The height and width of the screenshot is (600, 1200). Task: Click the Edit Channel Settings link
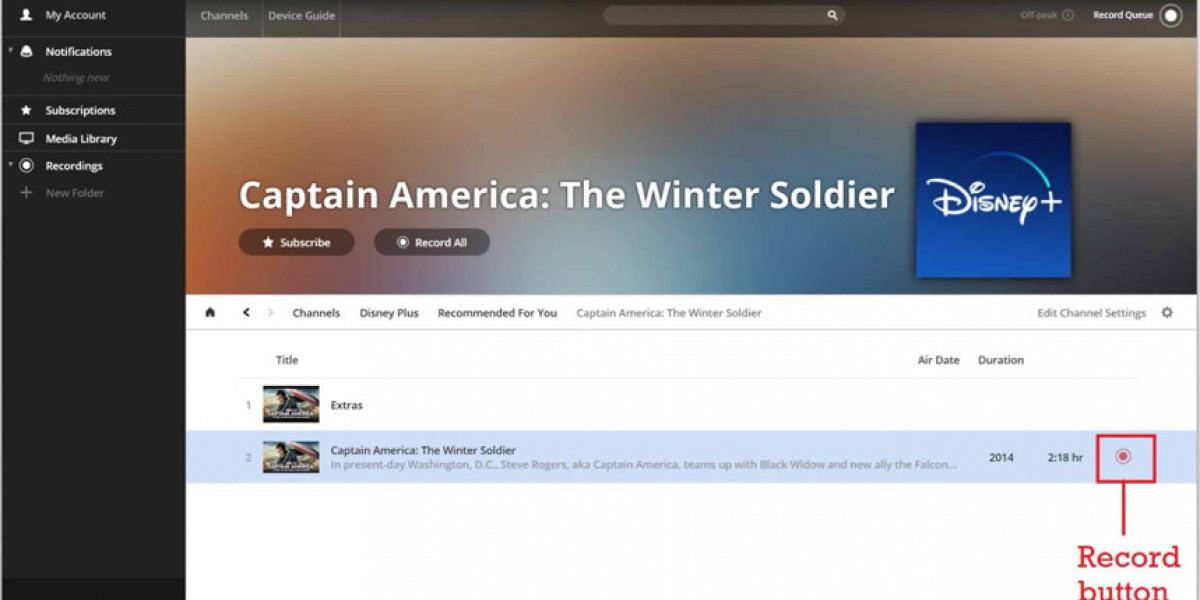(1091, 313)
